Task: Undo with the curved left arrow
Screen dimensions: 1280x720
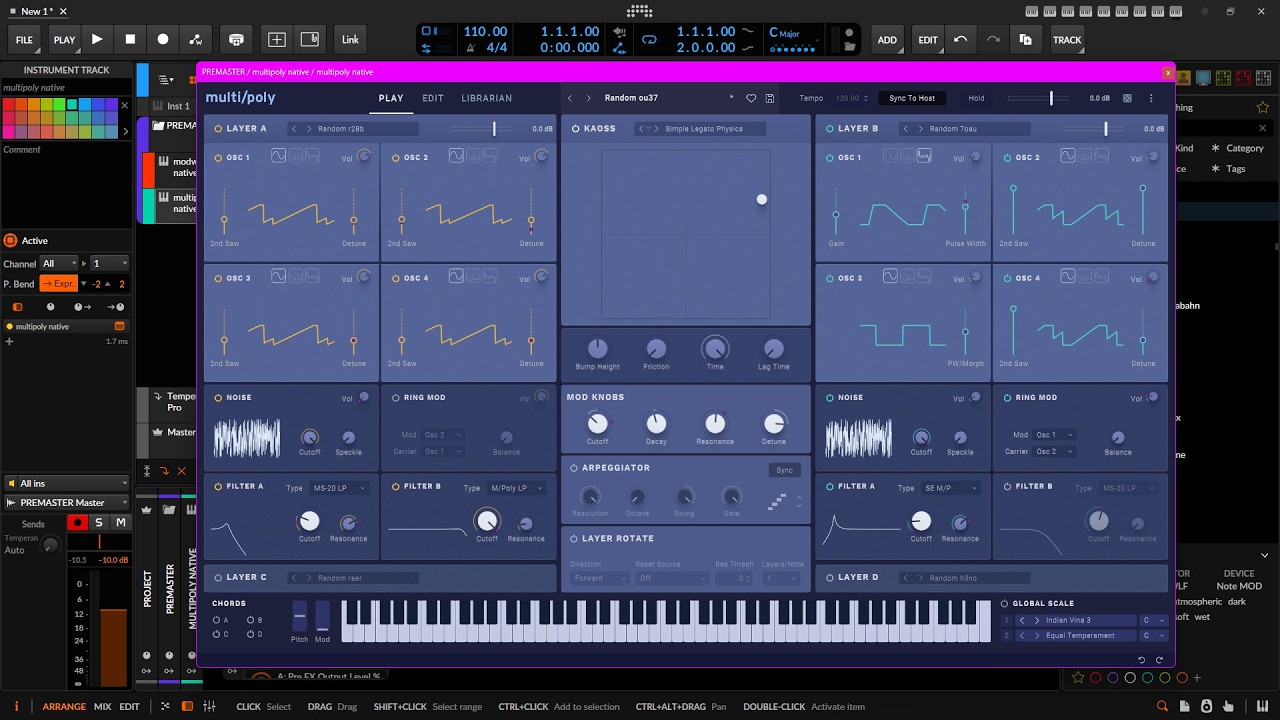Action: [960, 40]
